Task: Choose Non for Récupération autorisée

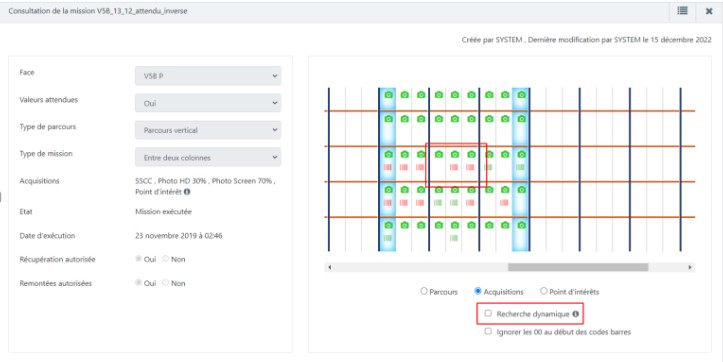Action: [166, 259]
